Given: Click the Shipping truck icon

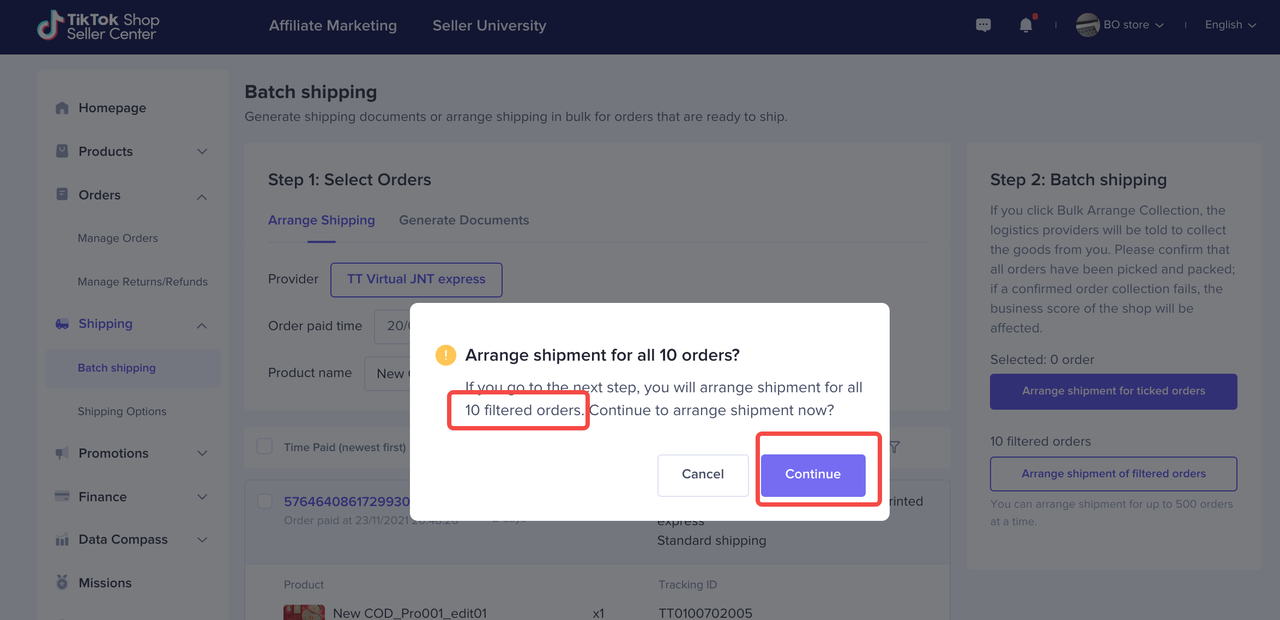Looking at the screenshot, I should [62, 324].
